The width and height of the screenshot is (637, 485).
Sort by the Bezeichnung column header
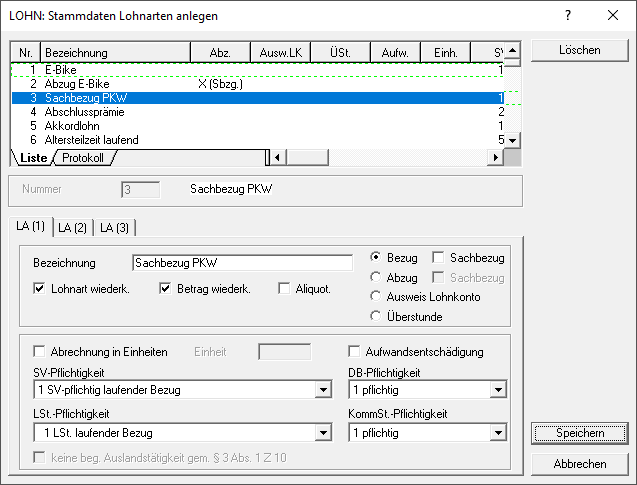118,52
